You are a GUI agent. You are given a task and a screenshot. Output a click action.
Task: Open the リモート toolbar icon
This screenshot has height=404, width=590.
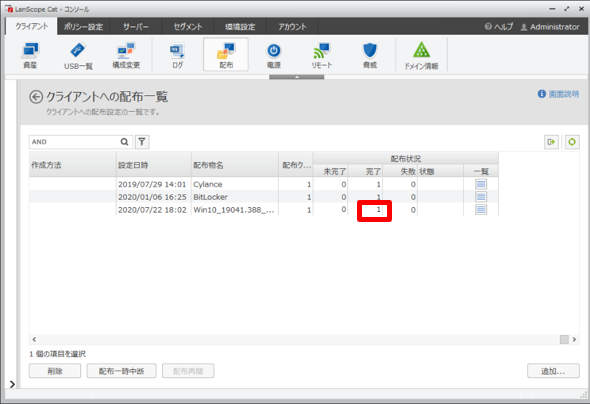click(322, 55)
